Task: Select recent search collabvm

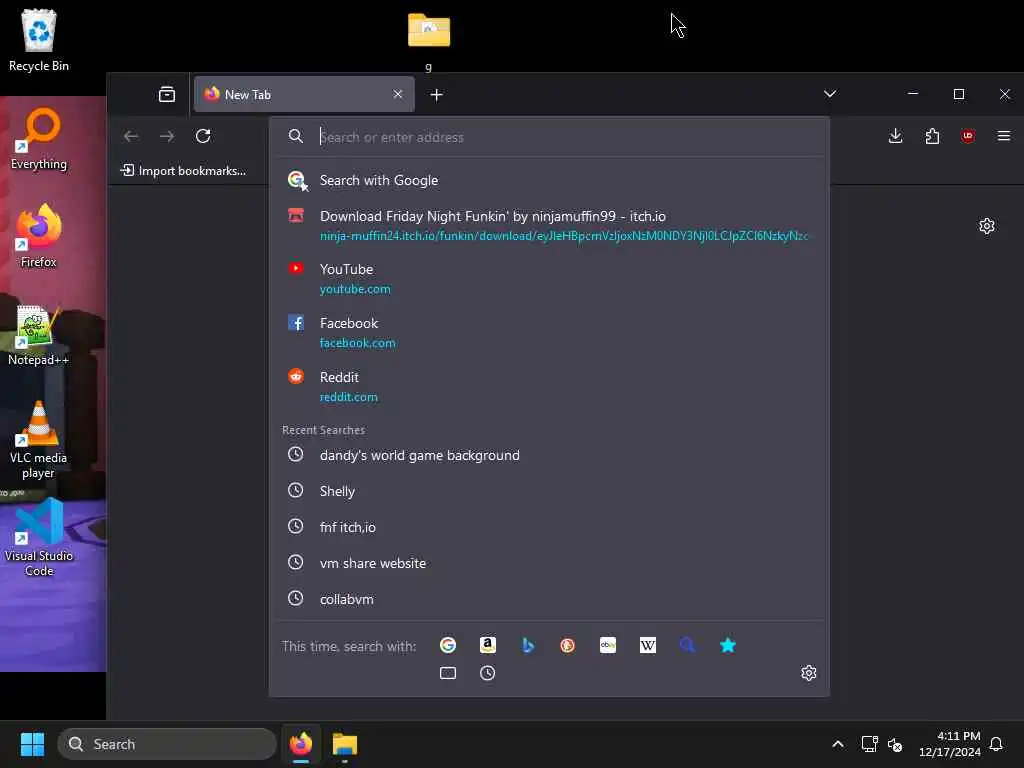Action: pos(549,599)
